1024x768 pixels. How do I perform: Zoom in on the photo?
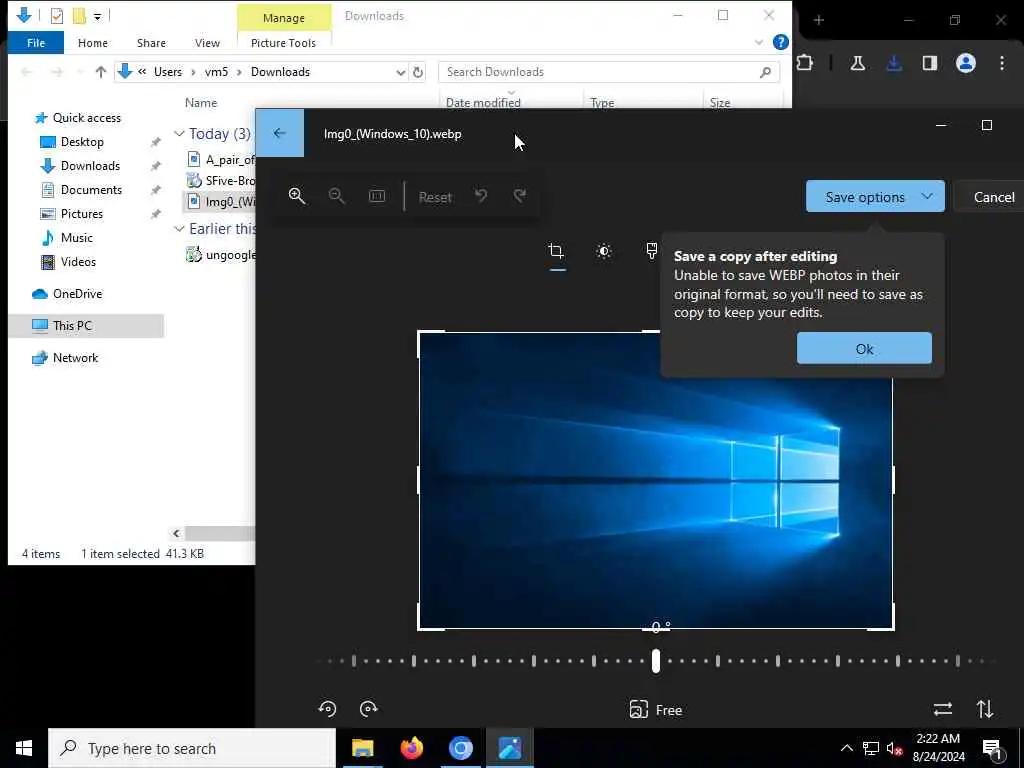pyautogui.click(x=297, y=196)
